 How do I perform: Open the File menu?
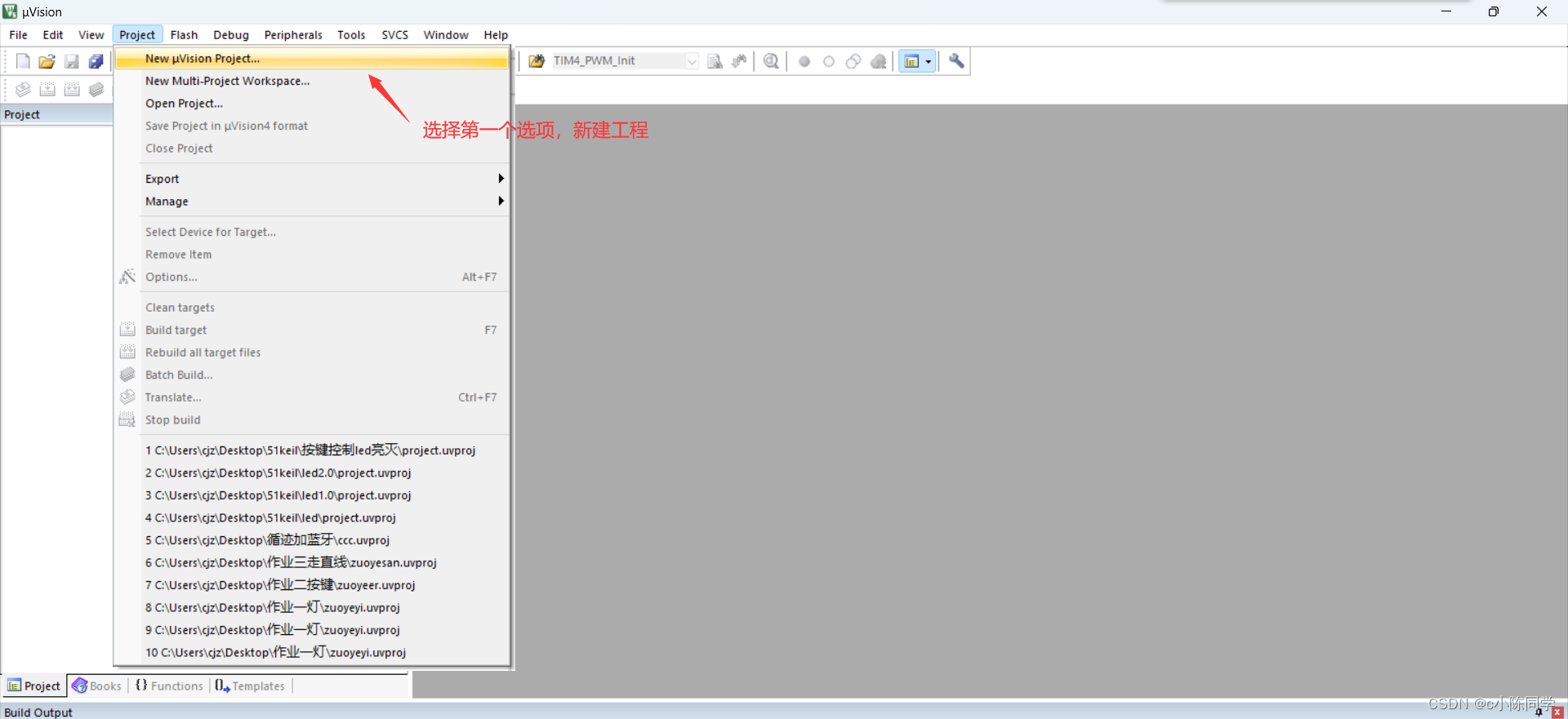(18, 35)
